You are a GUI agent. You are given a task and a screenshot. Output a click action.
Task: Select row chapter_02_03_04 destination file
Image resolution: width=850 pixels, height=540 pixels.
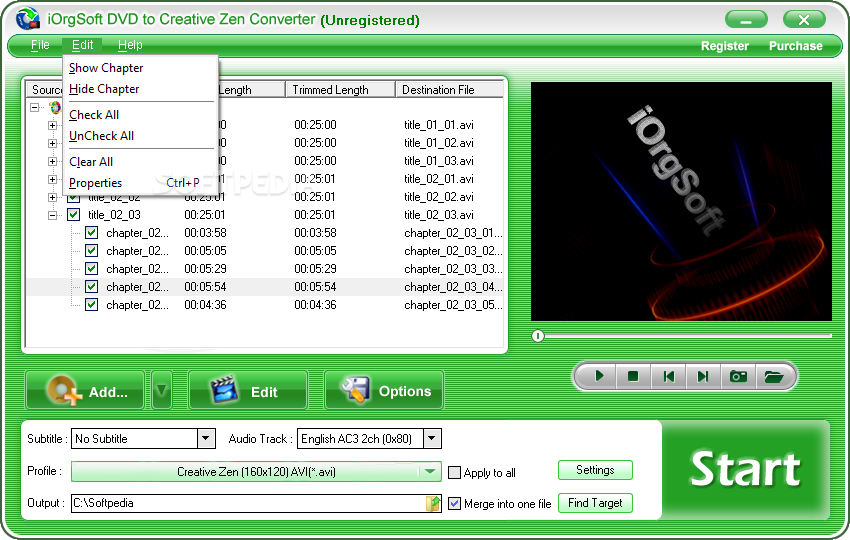[453, 287]
